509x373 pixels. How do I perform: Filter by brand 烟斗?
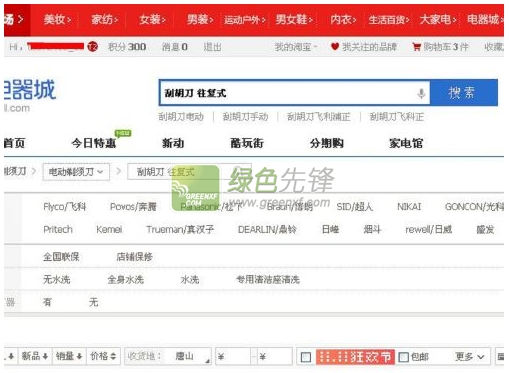click(x=372, y=230)
